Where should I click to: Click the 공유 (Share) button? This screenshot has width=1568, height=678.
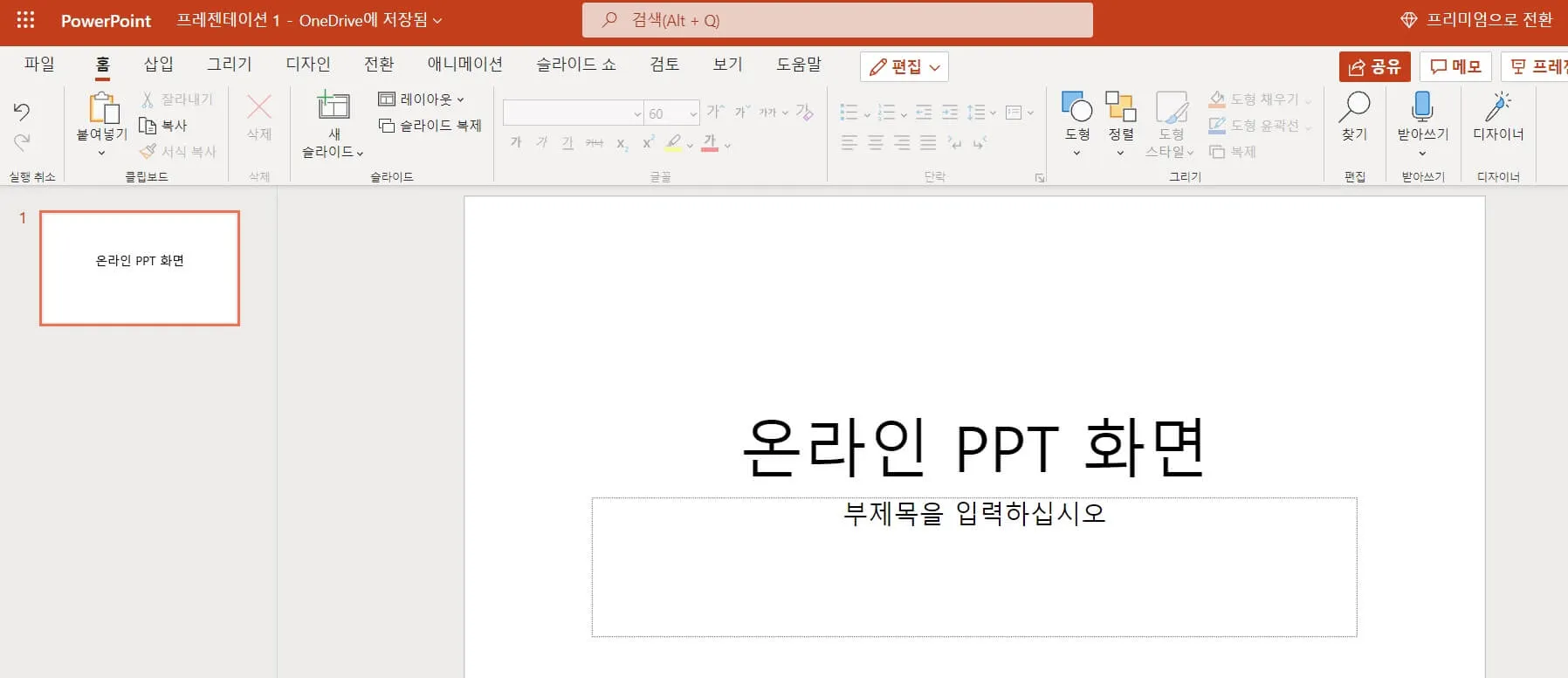[1374, 67]
